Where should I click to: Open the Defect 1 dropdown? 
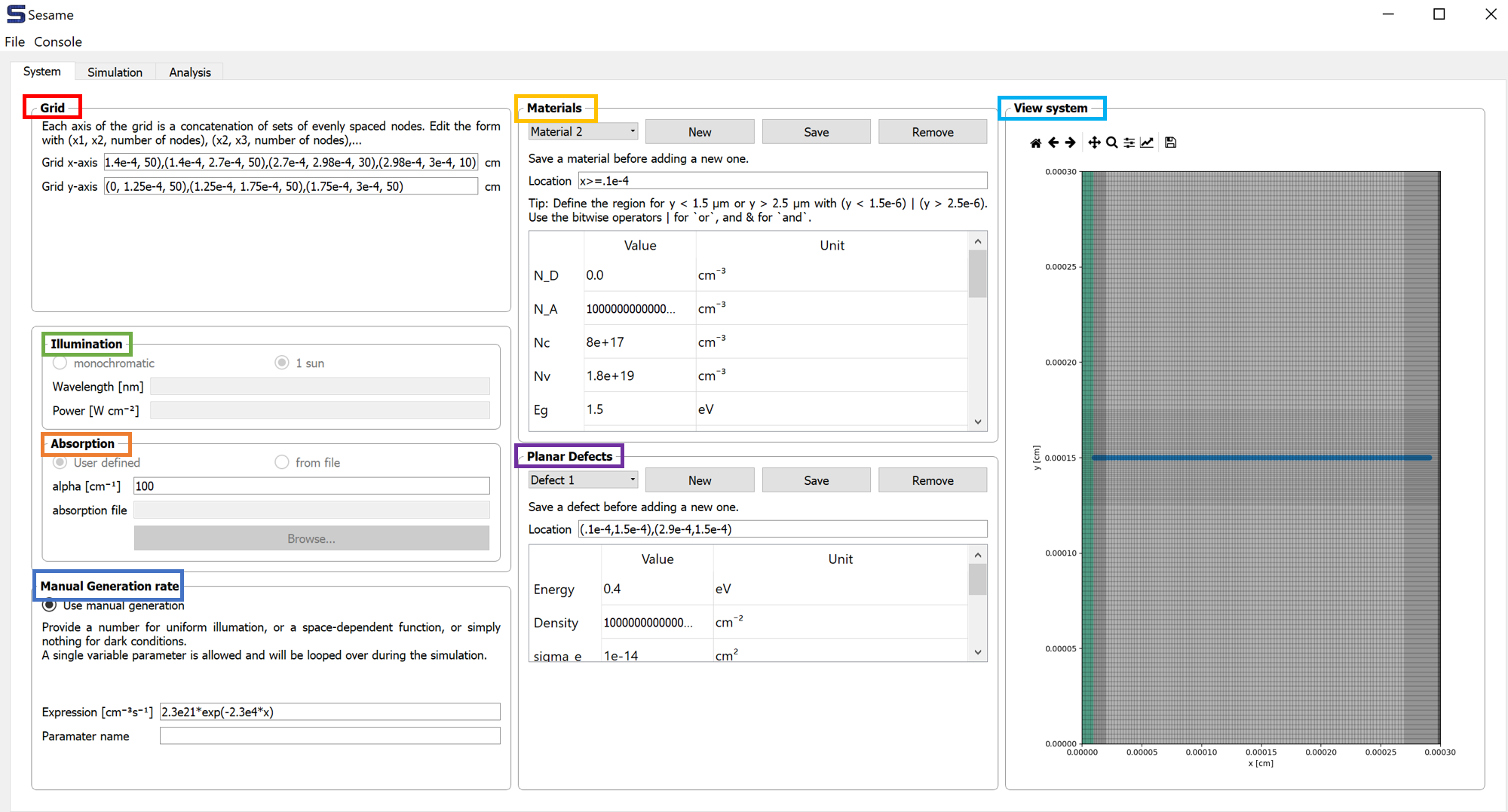coord(583,480)
